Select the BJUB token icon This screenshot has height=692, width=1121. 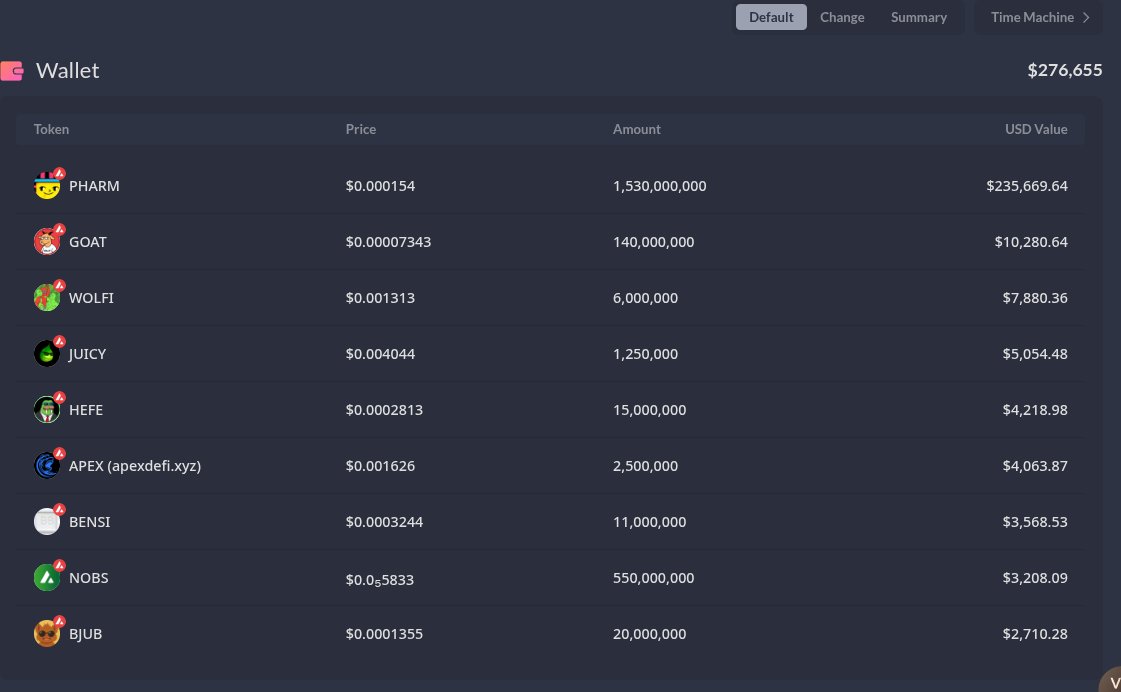tap(47, 633)
